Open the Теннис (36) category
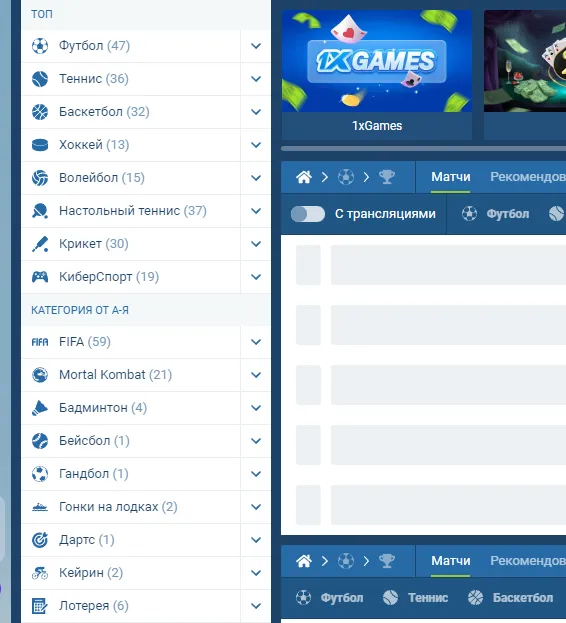 [x=131, y=79]
